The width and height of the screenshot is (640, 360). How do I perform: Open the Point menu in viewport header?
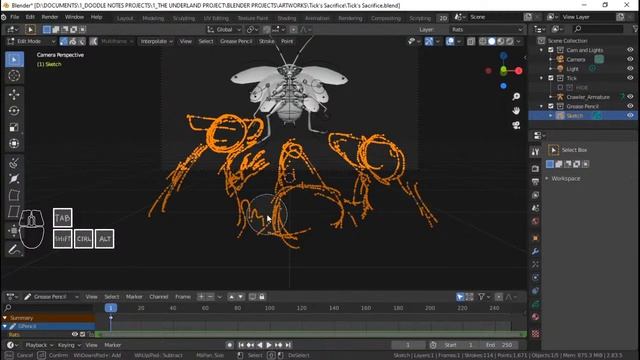pyautogui.click(x=287, y=41)
